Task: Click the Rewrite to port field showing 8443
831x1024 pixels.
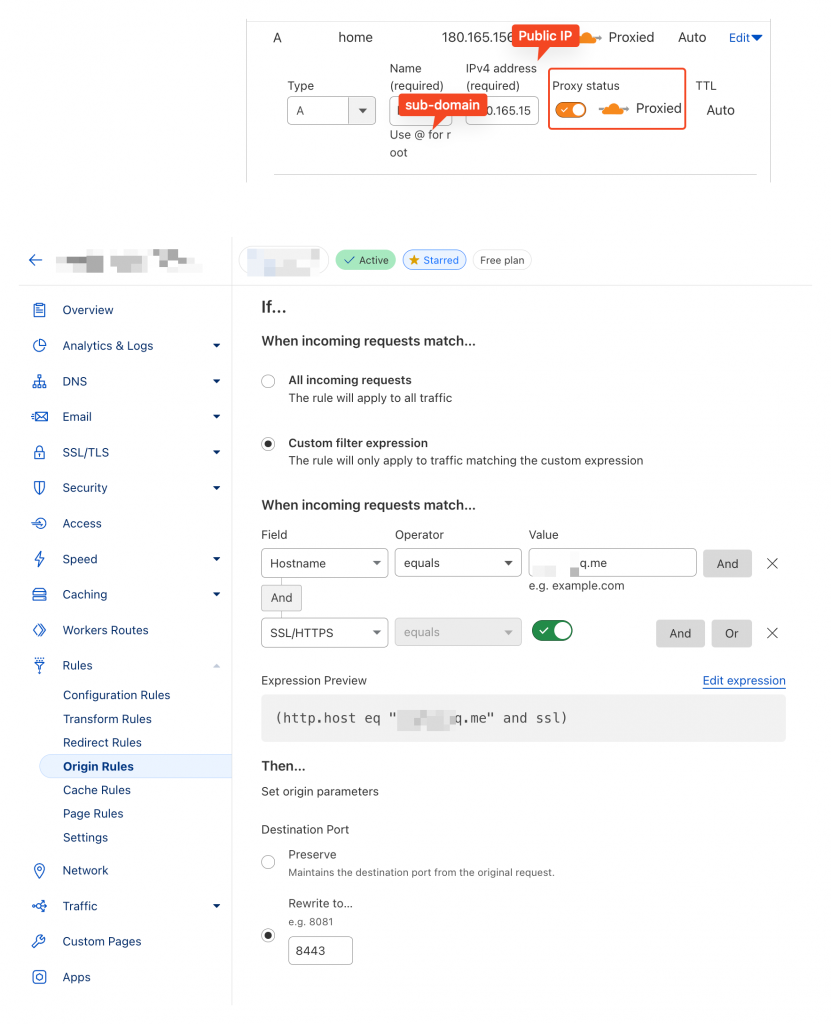Action: (320, 950)
